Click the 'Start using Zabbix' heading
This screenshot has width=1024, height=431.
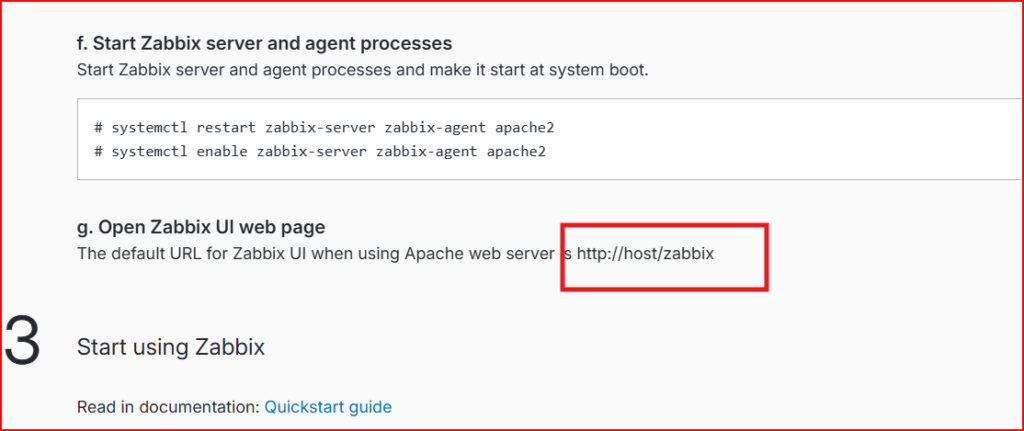[x=171, y=347]
